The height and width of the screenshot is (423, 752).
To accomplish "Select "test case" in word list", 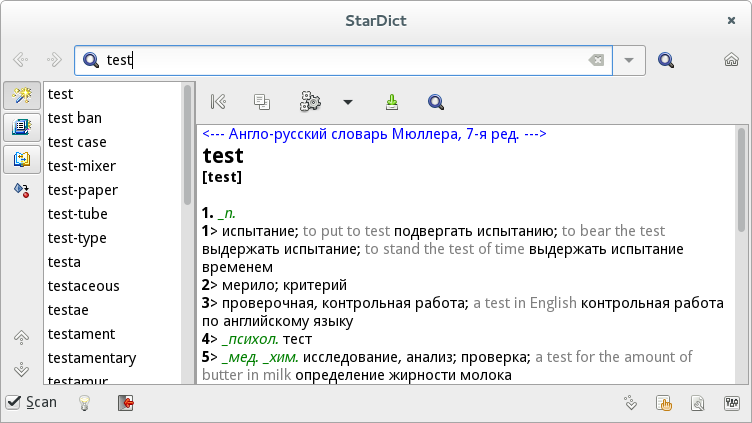I will click(x=77, y=142).
